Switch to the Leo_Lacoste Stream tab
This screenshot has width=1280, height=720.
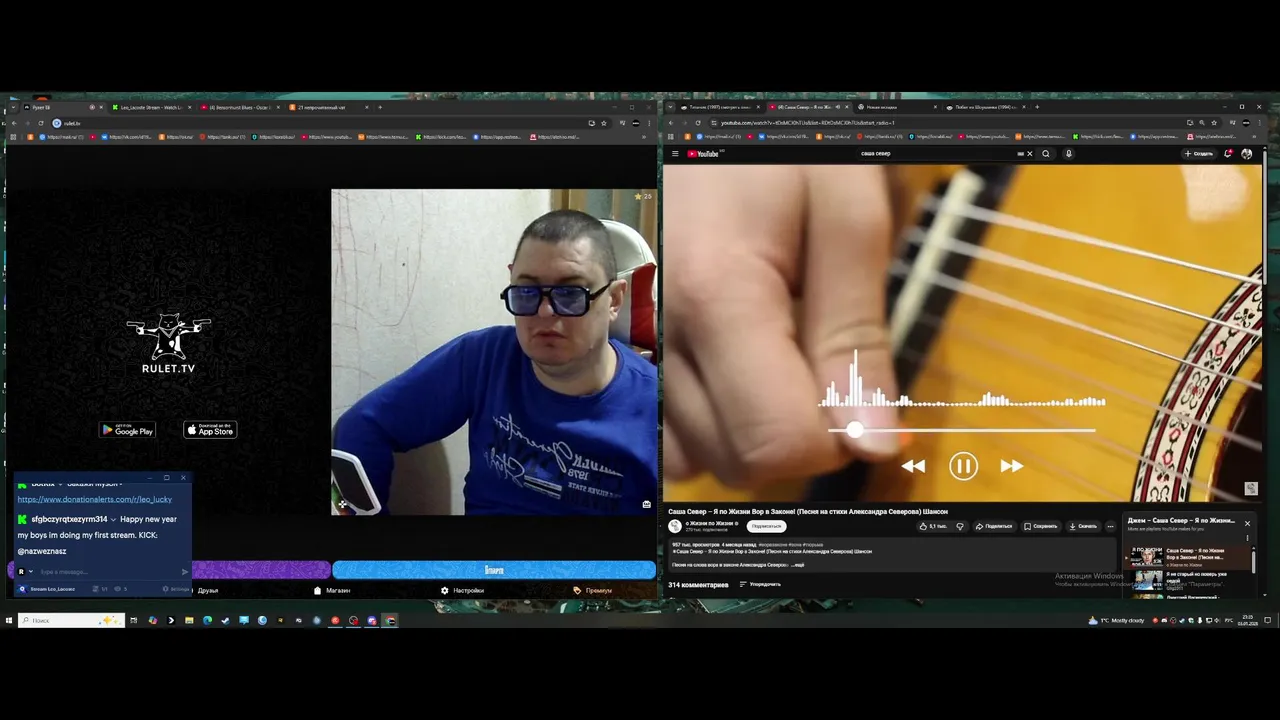pos(150,107)
